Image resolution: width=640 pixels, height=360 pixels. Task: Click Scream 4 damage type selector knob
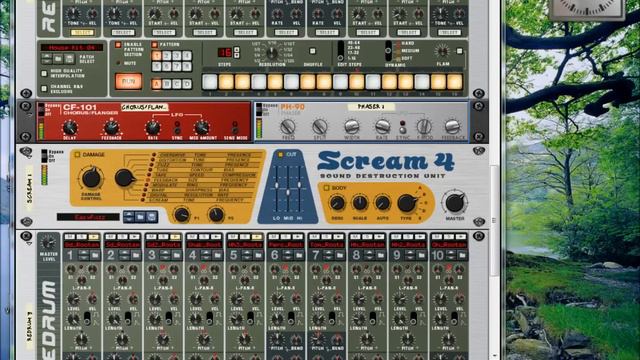pyautogui.click(x=125, y=178)
